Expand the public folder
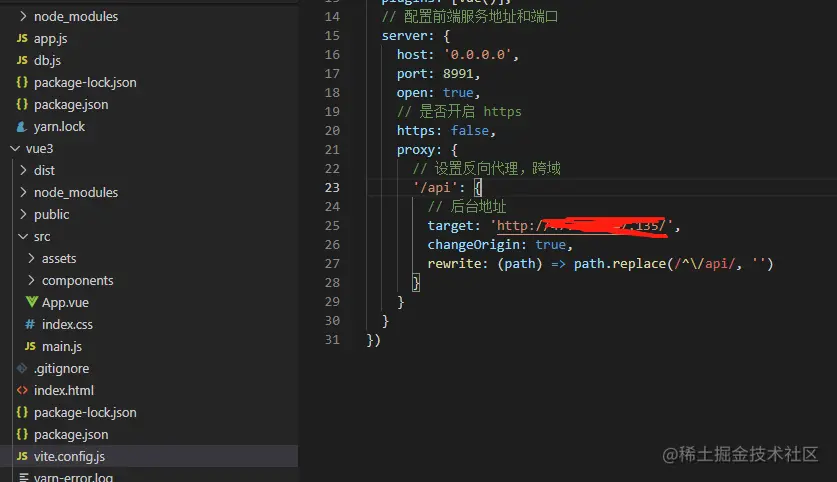Viewport: 837px width, 482px height. 23,214
